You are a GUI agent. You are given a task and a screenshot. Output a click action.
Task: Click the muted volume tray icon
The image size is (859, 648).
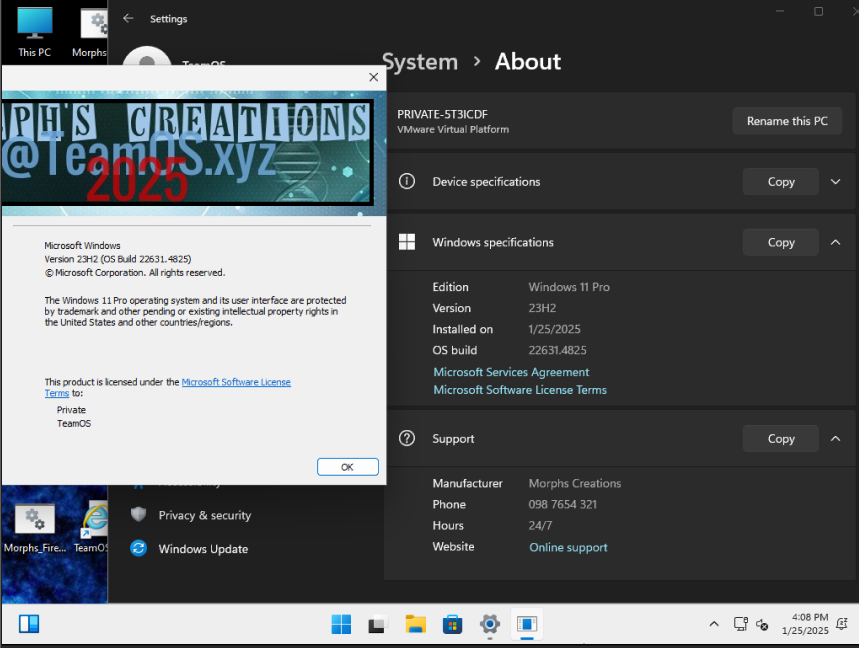coord(762,624)
